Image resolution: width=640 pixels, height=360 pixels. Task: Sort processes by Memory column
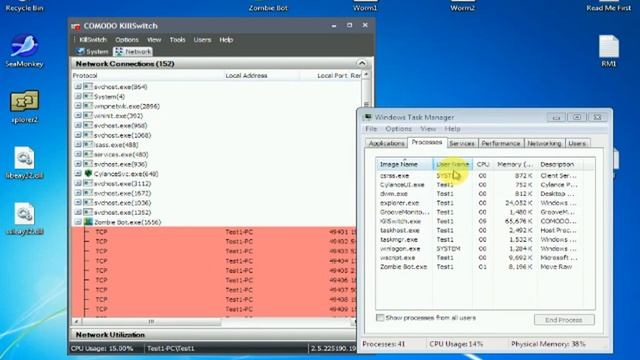point(515,164)
